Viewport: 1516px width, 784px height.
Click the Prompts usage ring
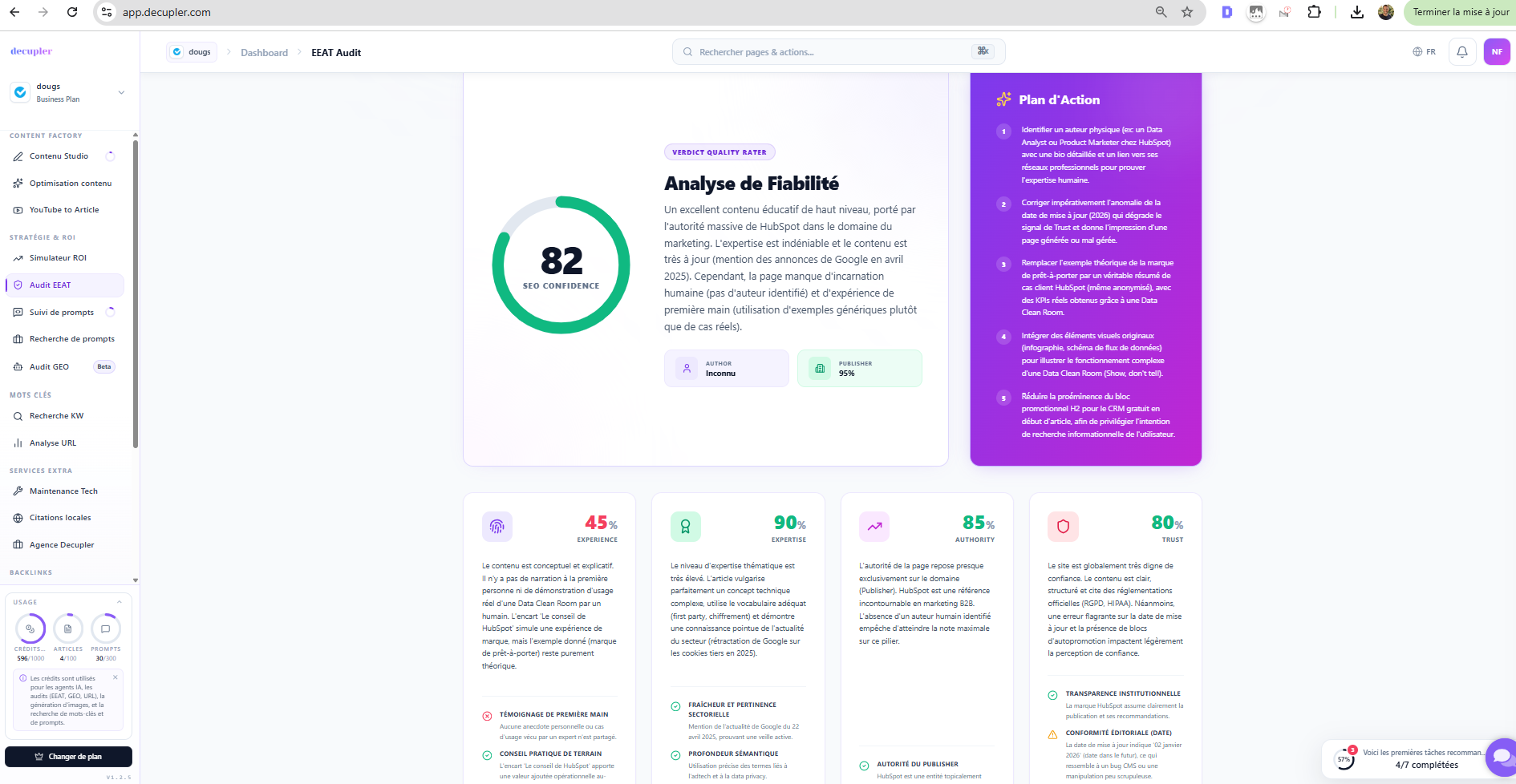pos(106,628)
